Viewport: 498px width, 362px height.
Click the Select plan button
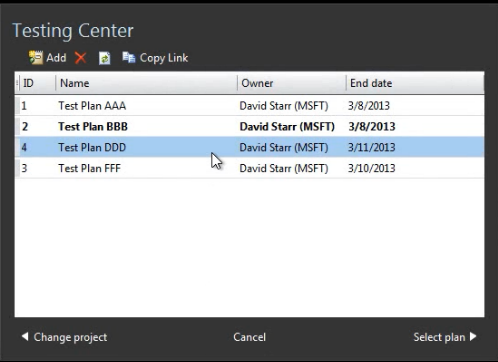[445, 337]
